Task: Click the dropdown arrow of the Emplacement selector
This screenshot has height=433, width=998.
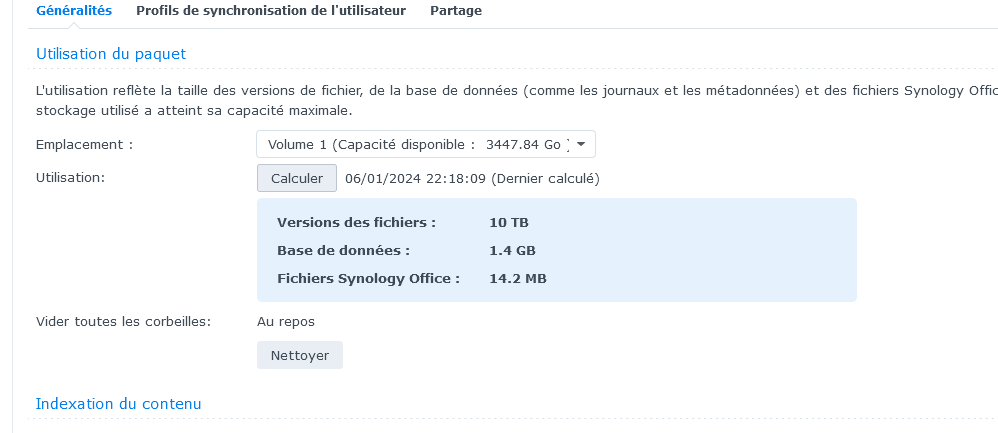Action: pyautogui.click(x=581, y=145)
